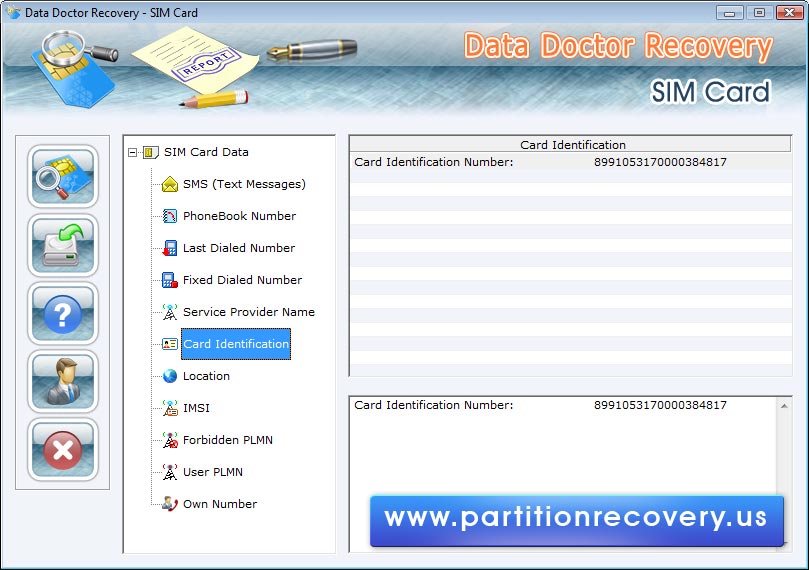Image resolution: width=809 pixels, height=570 pixels.
Task: Select User PLMN entry
Action: point(213,472)
